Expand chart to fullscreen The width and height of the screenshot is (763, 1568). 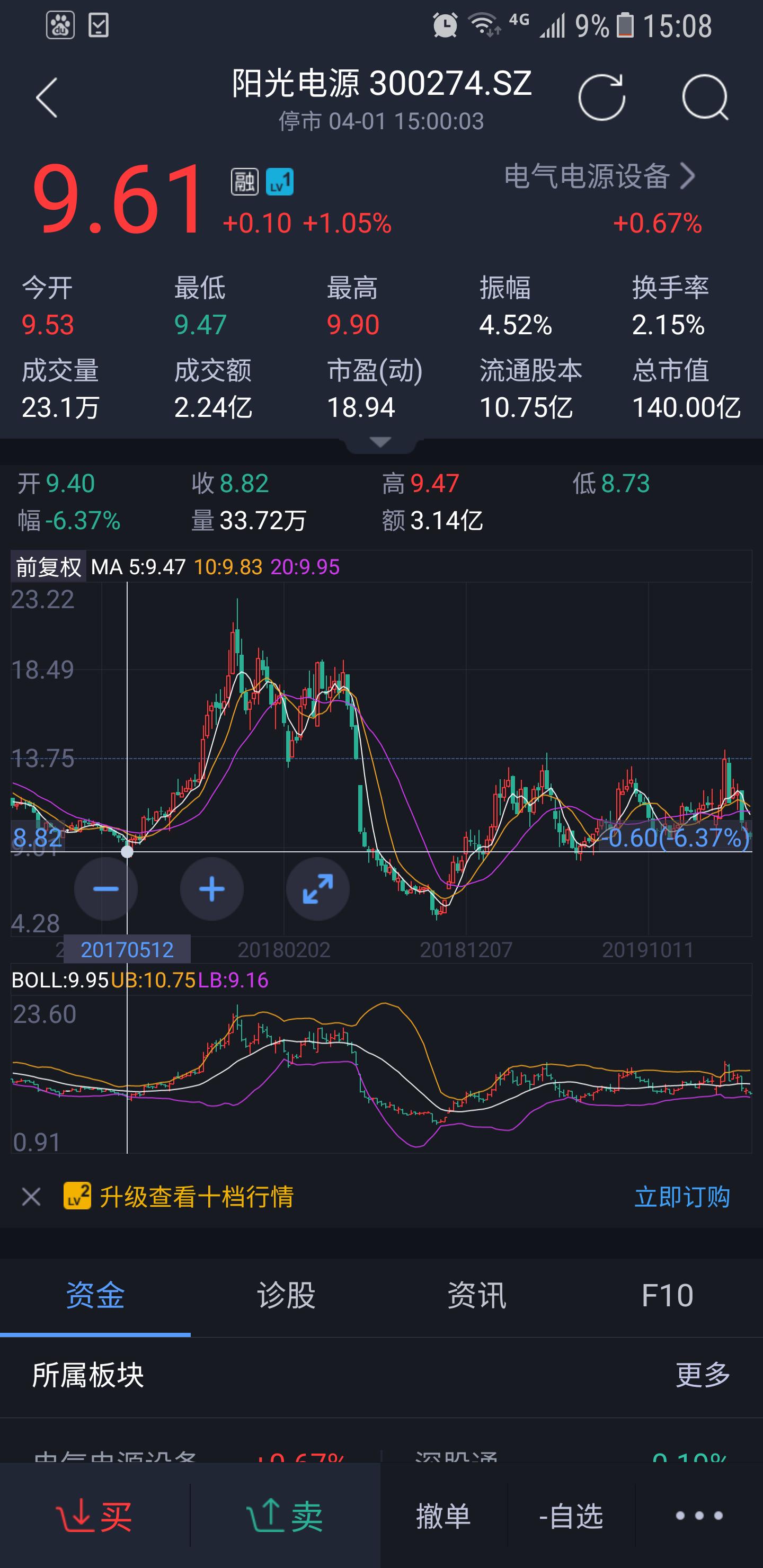tap(318, 889)
